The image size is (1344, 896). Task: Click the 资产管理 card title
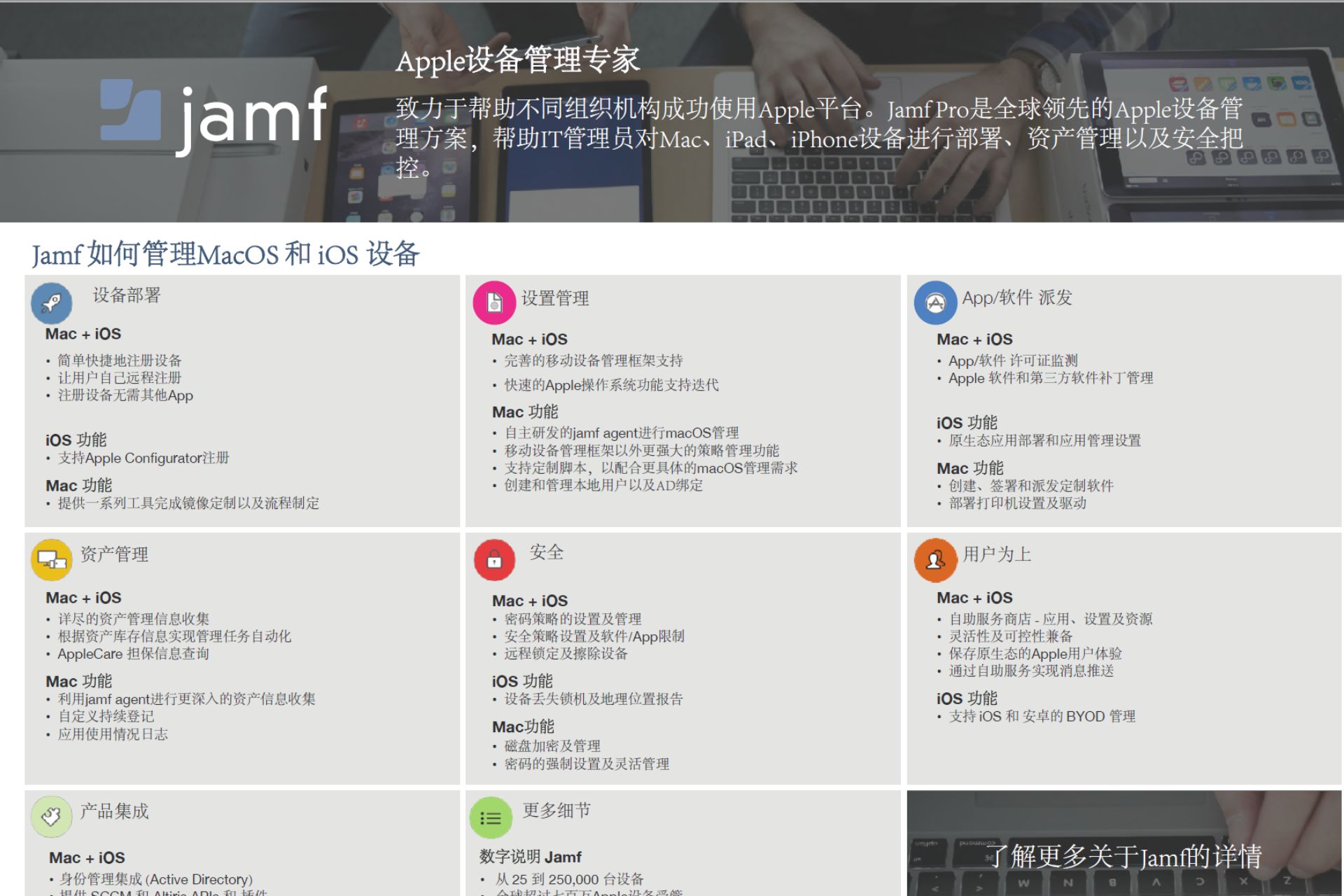[114, 554]
